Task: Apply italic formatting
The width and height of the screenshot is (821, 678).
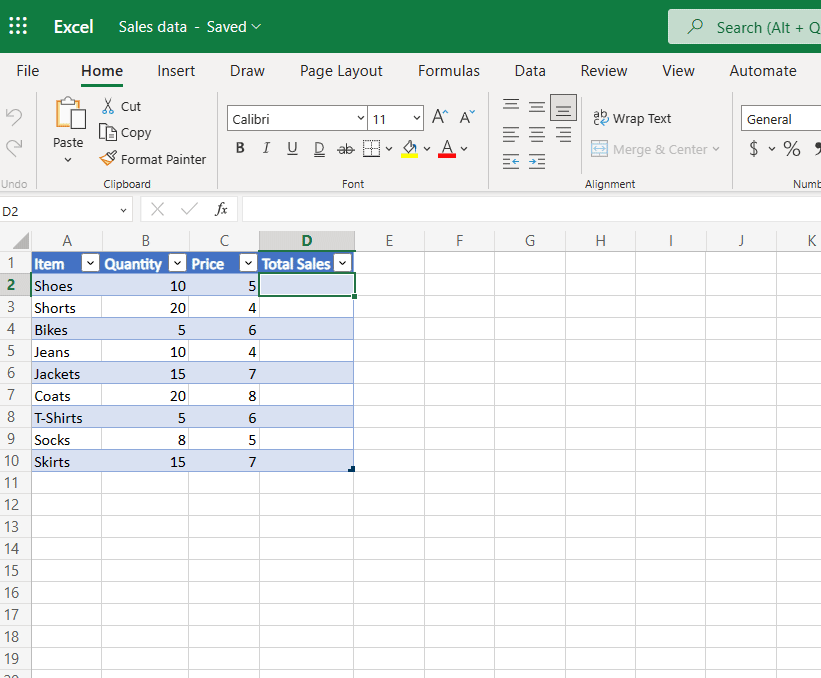Action: point(266,147)
